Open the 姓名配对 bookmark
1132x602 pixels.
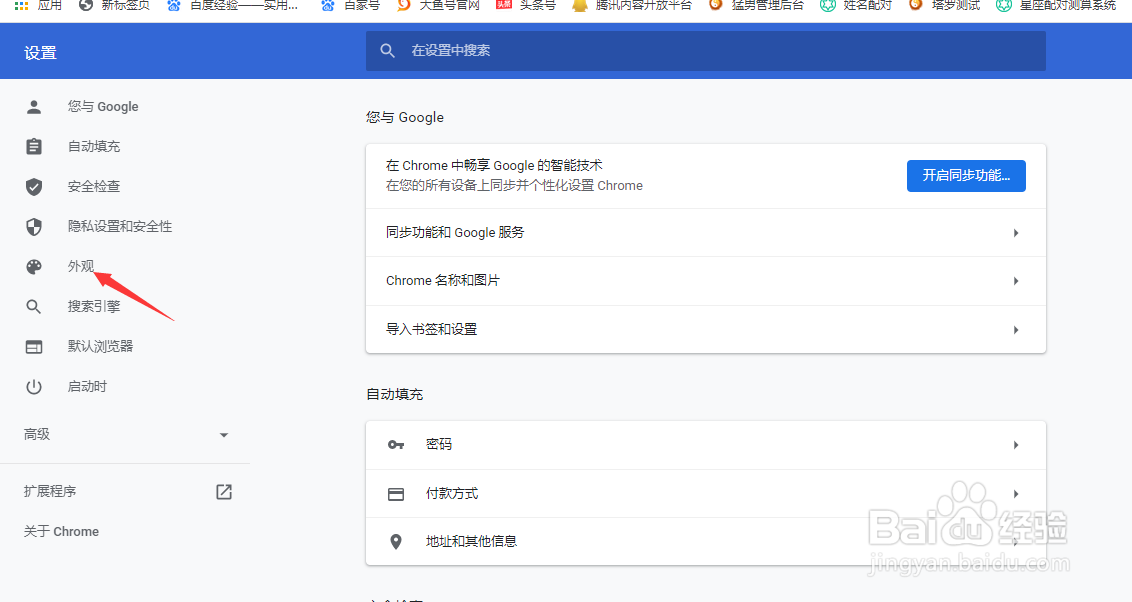pyautogui.click(x=855, y=5)
